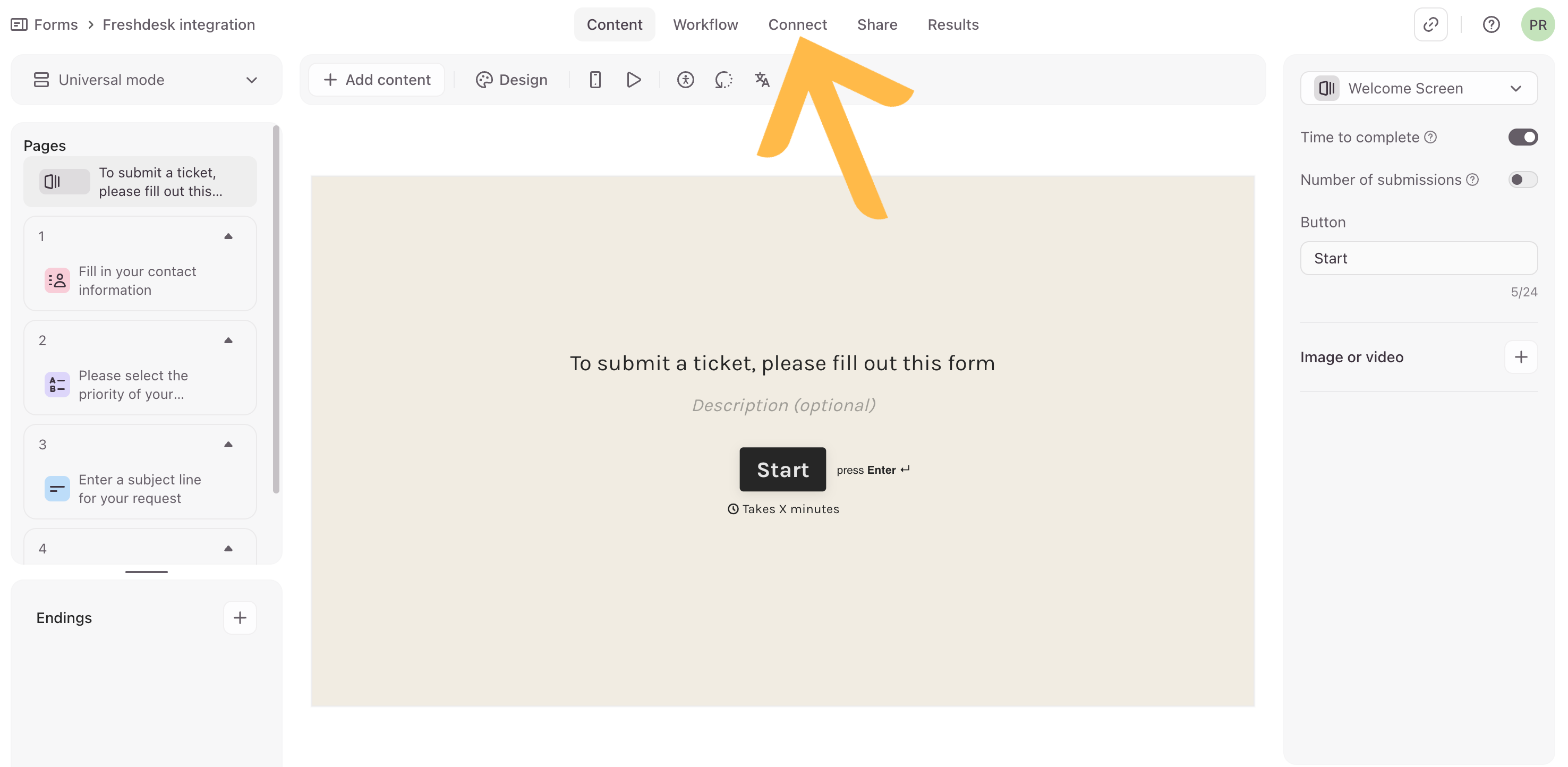Viewport: 1568px width, 767px height.
Task: Open the mobile preview icon
Action: tap(595, 79)
